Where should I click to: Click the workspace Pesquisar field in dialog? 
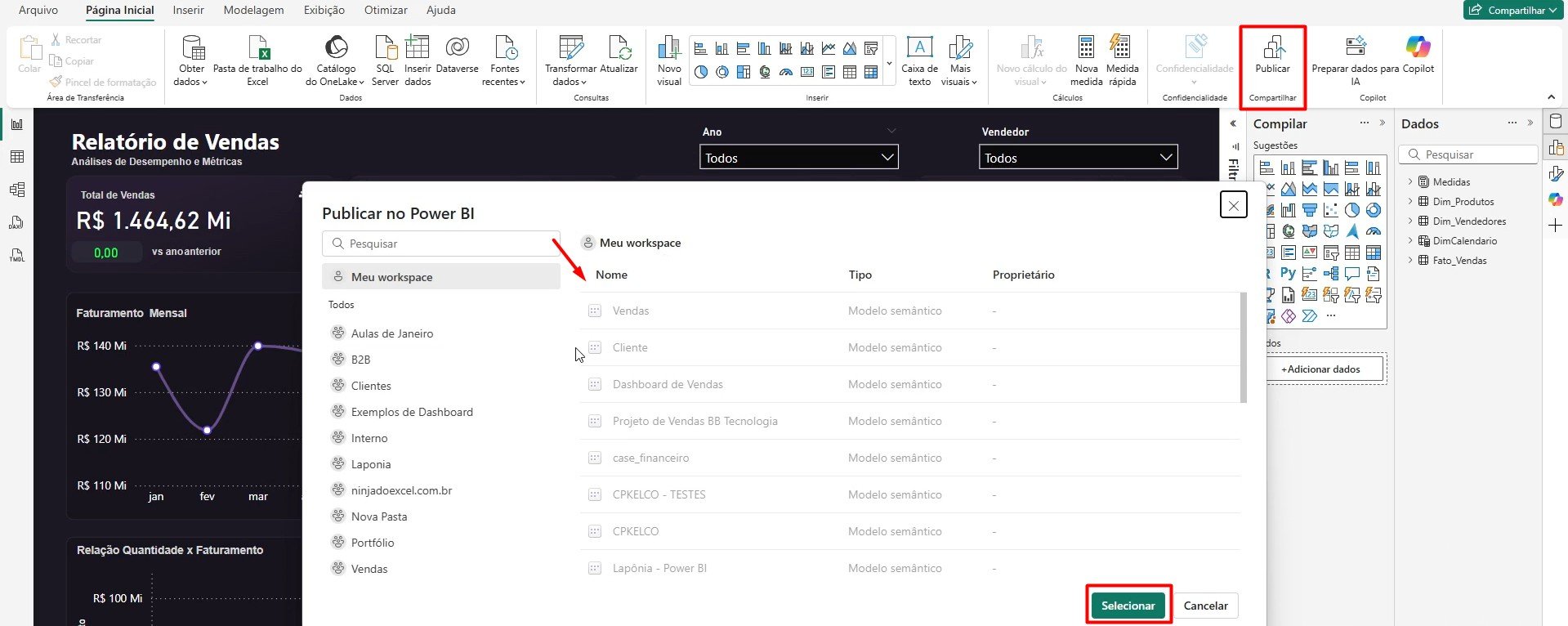pyautogui.click(x=441, y=244)
